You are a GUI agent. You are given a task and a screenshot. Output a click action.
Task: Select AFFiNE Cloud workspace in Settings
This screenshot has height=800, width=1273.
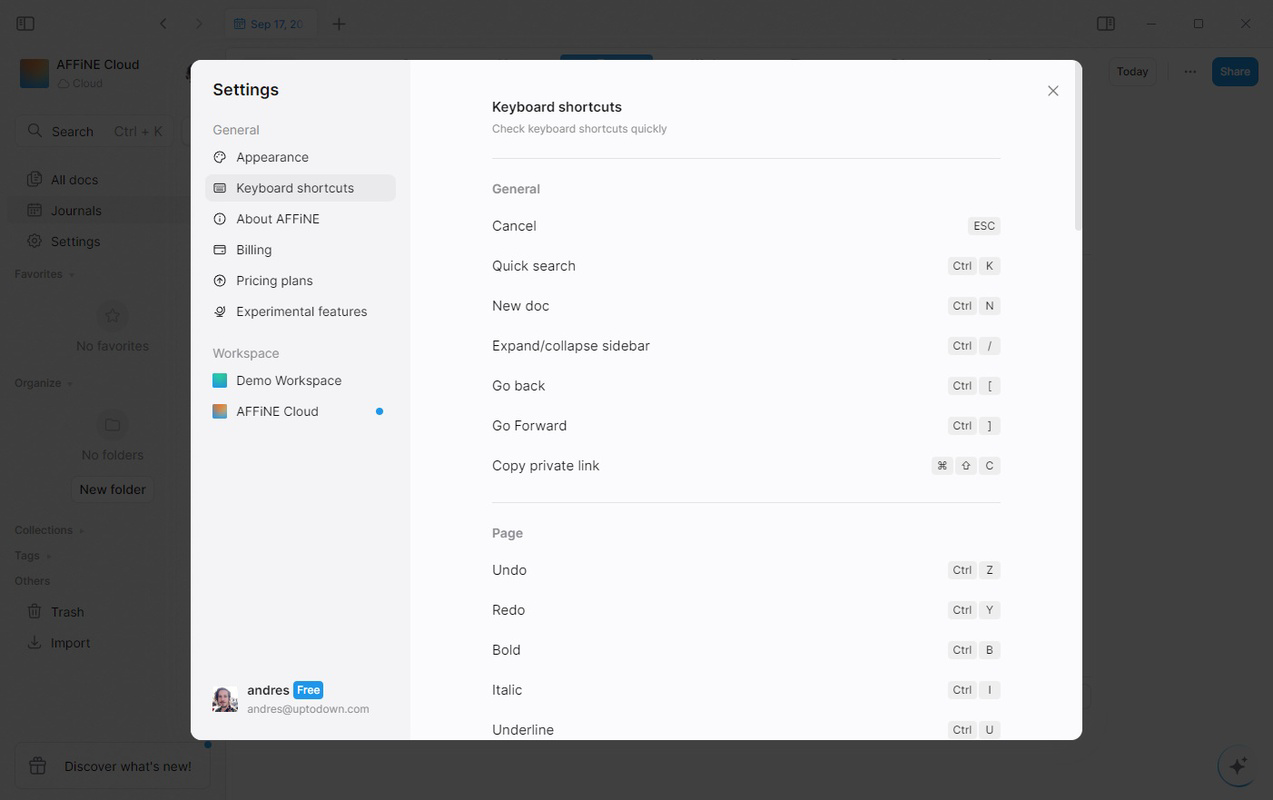[300, 412]
